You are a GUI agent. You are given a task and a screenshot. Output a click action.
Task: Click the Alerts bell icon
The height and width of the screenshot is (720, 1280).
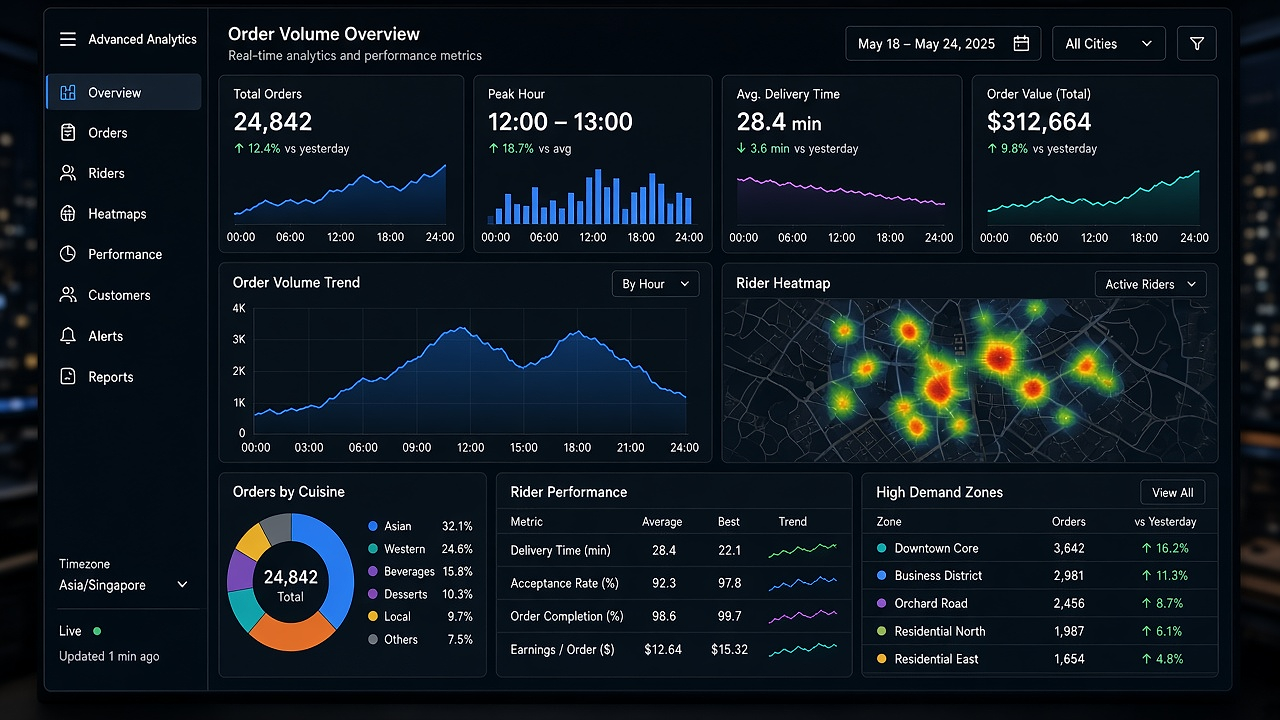pos(68,336)
